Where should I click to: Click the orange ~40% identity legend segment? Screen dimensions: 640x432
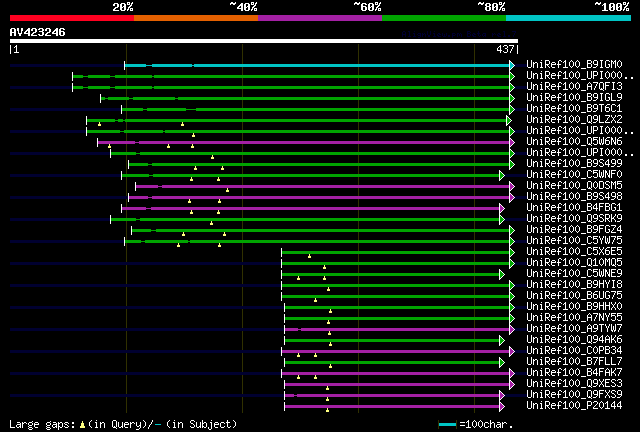pos(196,18)
